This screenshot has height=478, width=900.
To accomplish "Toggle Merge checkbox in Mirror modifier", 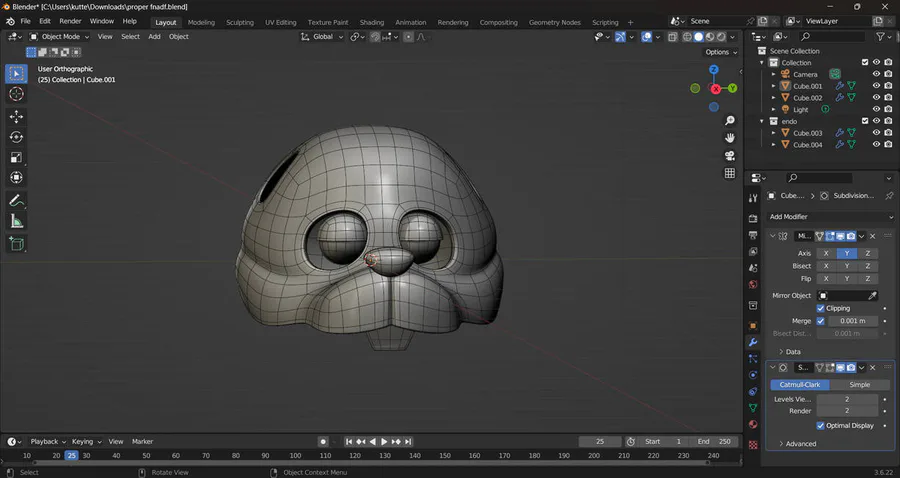I will tap(820, 321).
